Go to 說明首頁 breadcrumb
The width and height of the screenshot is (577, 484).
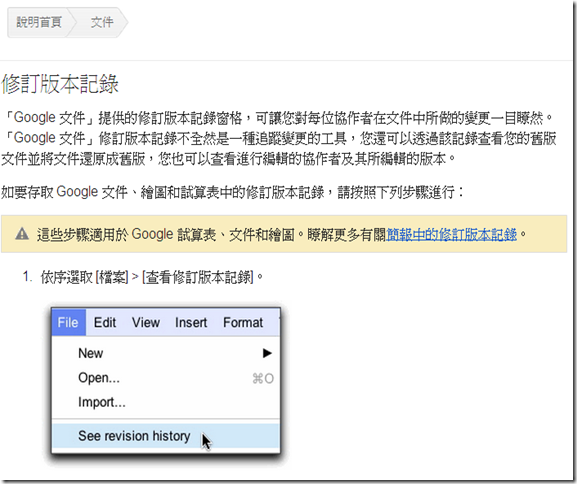point(39,22)
